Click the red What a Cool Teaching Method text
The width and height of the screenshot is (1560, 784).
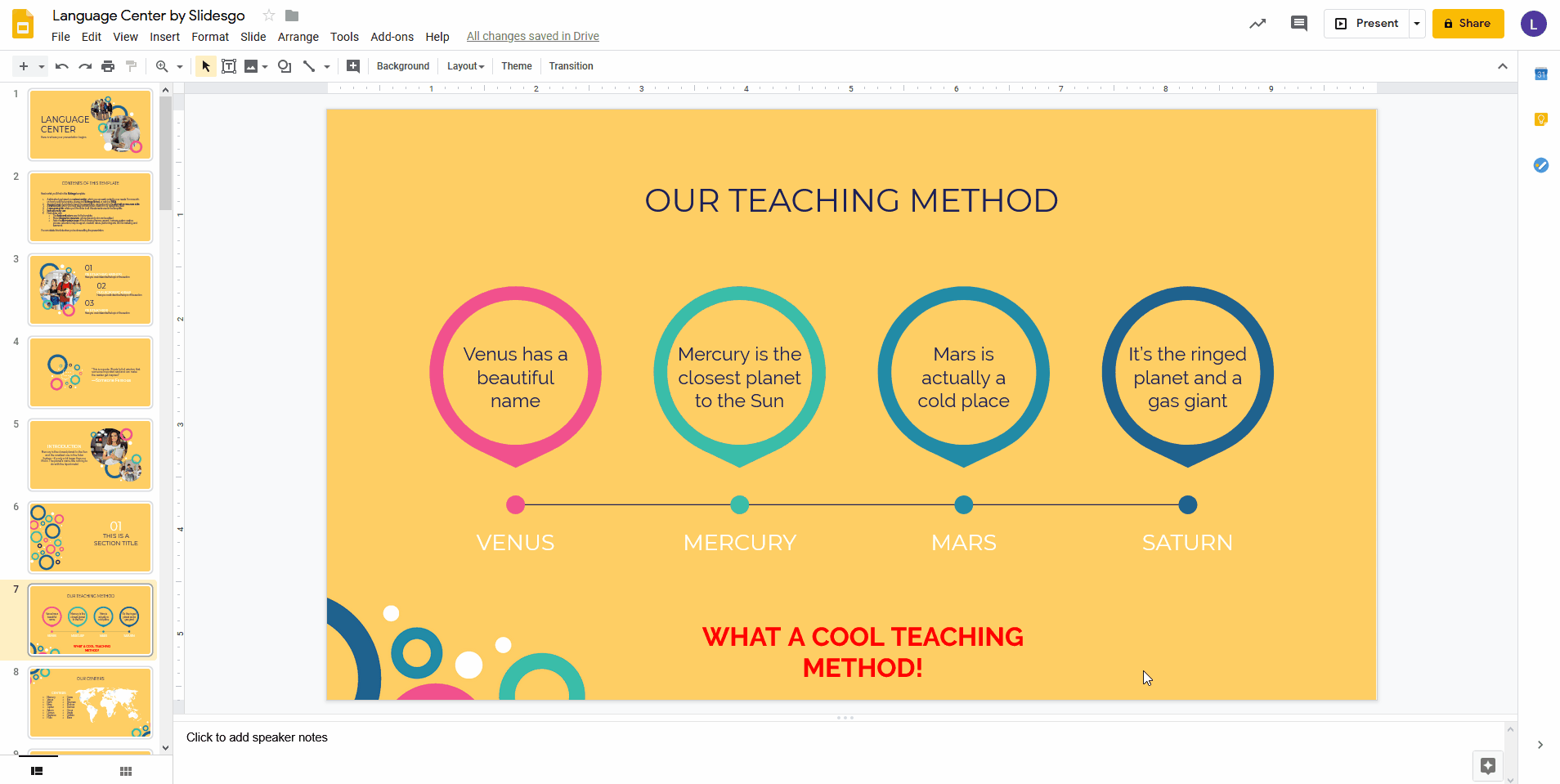pos(863,652)
